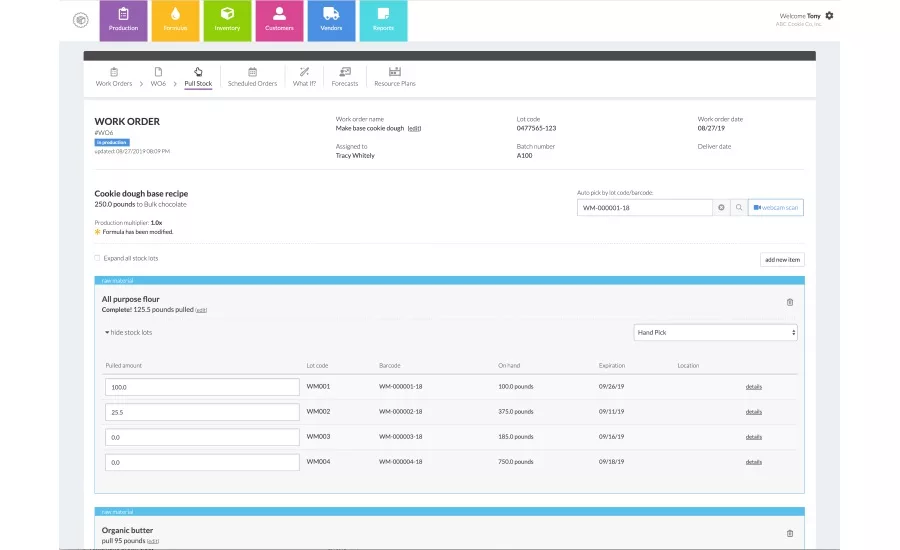The height and width of the screenshot is (550, 900).
Task: Open the Formulas module tile
Action: [175, 21]
